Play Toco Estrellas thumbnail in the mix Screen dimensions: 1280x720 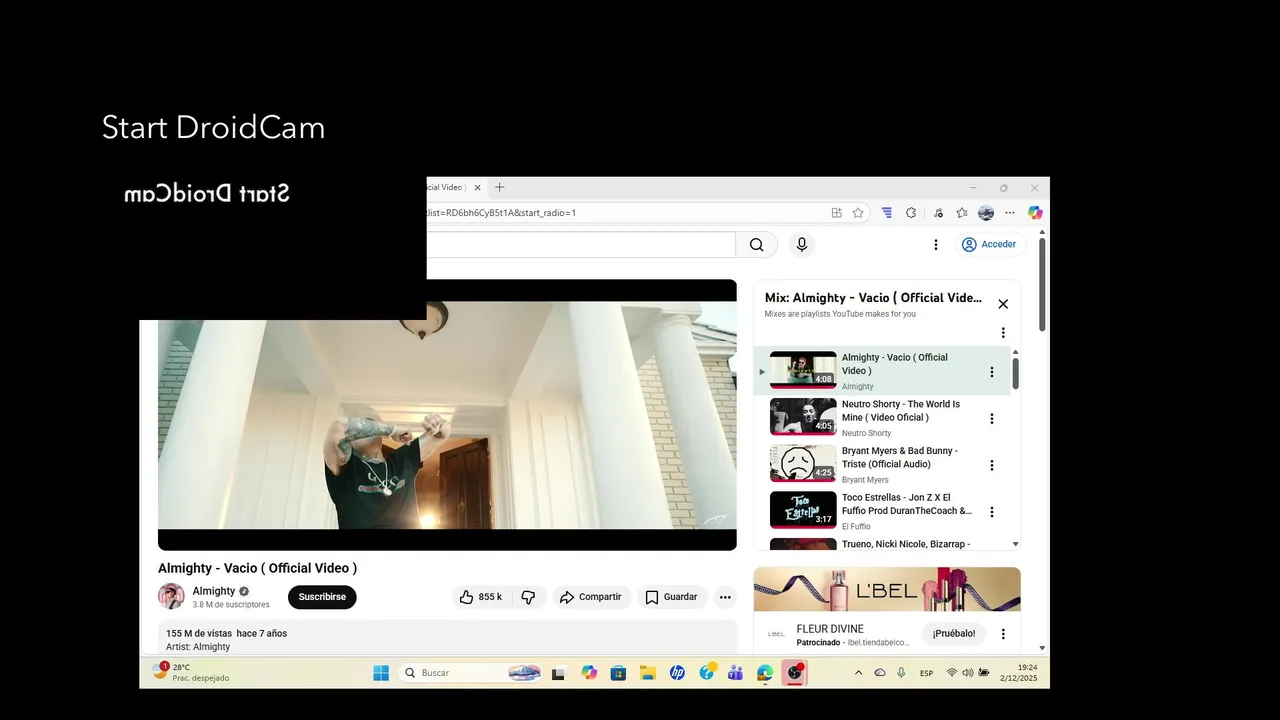click(803, 510)
